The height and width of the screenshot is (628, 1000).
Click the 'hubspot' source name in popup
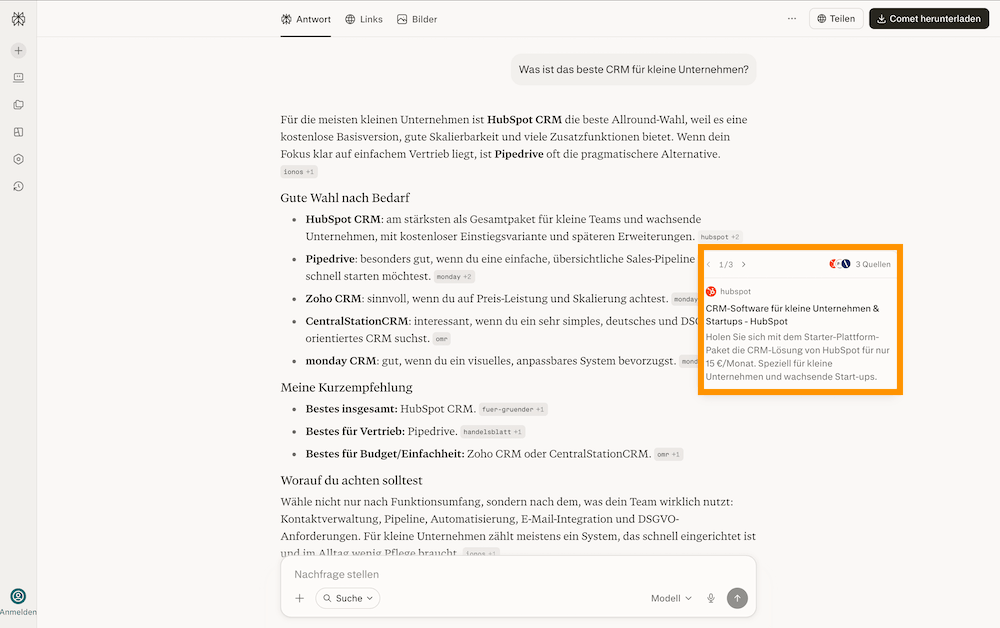[735, 291]
